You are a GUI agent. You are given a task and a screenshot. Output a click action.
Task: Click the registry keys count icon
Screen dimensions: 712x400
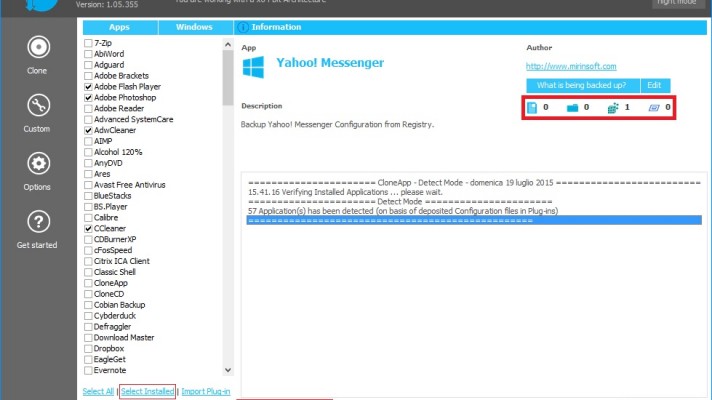613,108
